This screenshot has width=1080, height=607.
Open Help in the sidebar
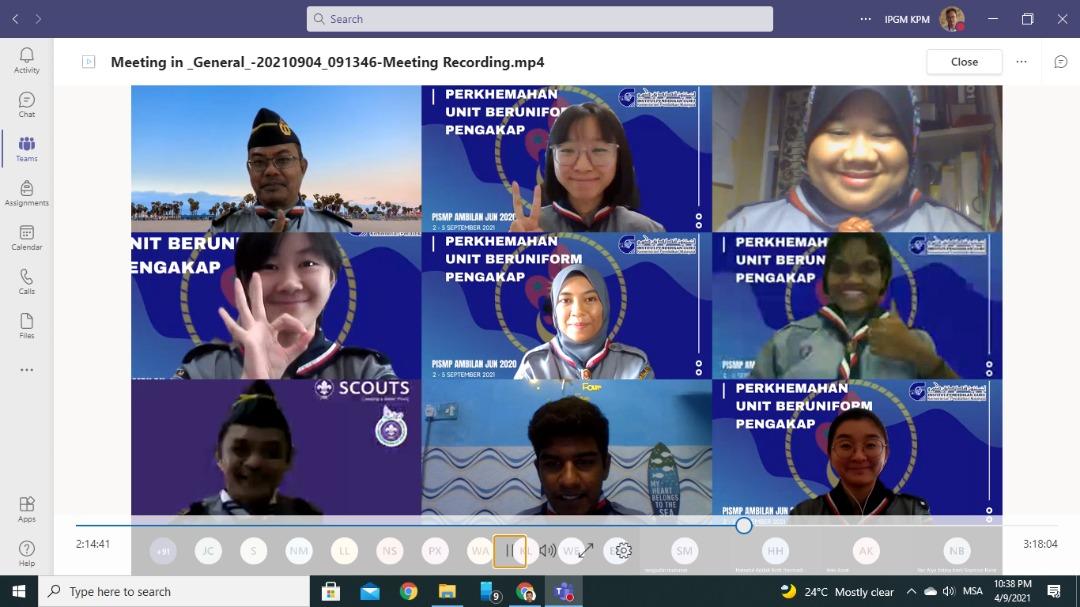pos(27,552)
